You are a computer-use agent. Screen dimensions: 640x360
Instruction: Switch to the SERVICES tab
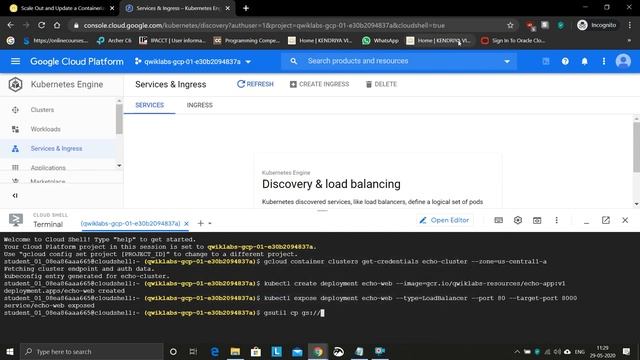149,105
